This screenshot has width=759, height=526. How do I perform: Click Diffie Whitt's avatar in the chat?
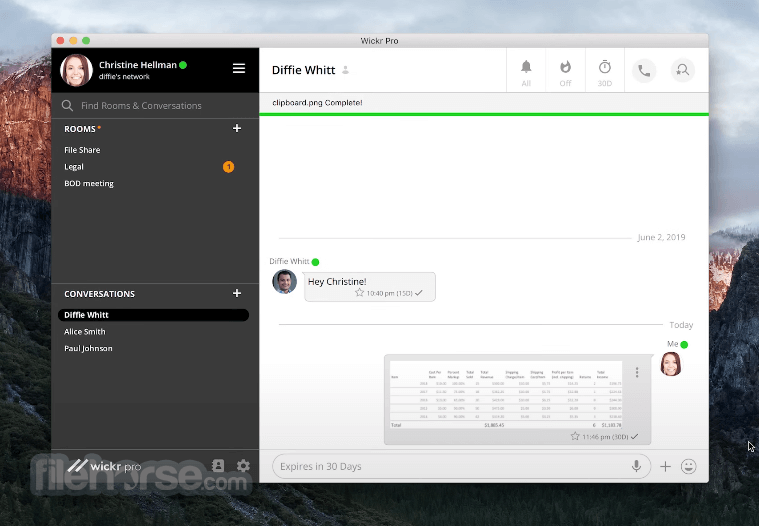285,282
